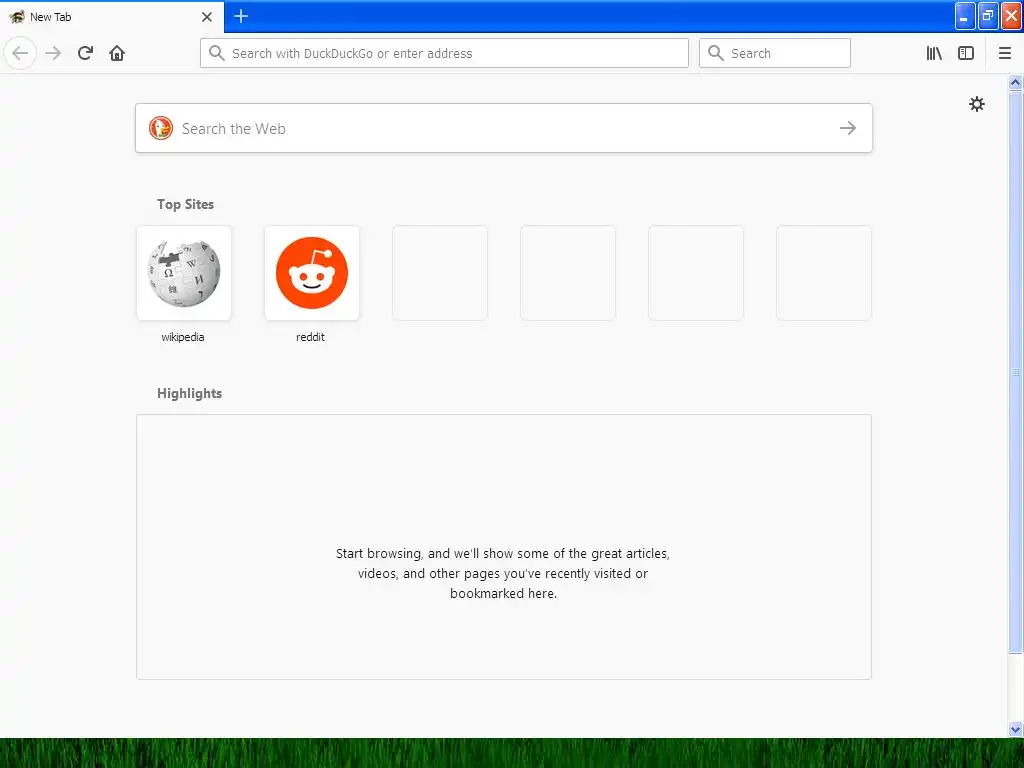Focus the Search the Web field
Viewport: 1024px width, 768px height.
click(x=504, y=128)
